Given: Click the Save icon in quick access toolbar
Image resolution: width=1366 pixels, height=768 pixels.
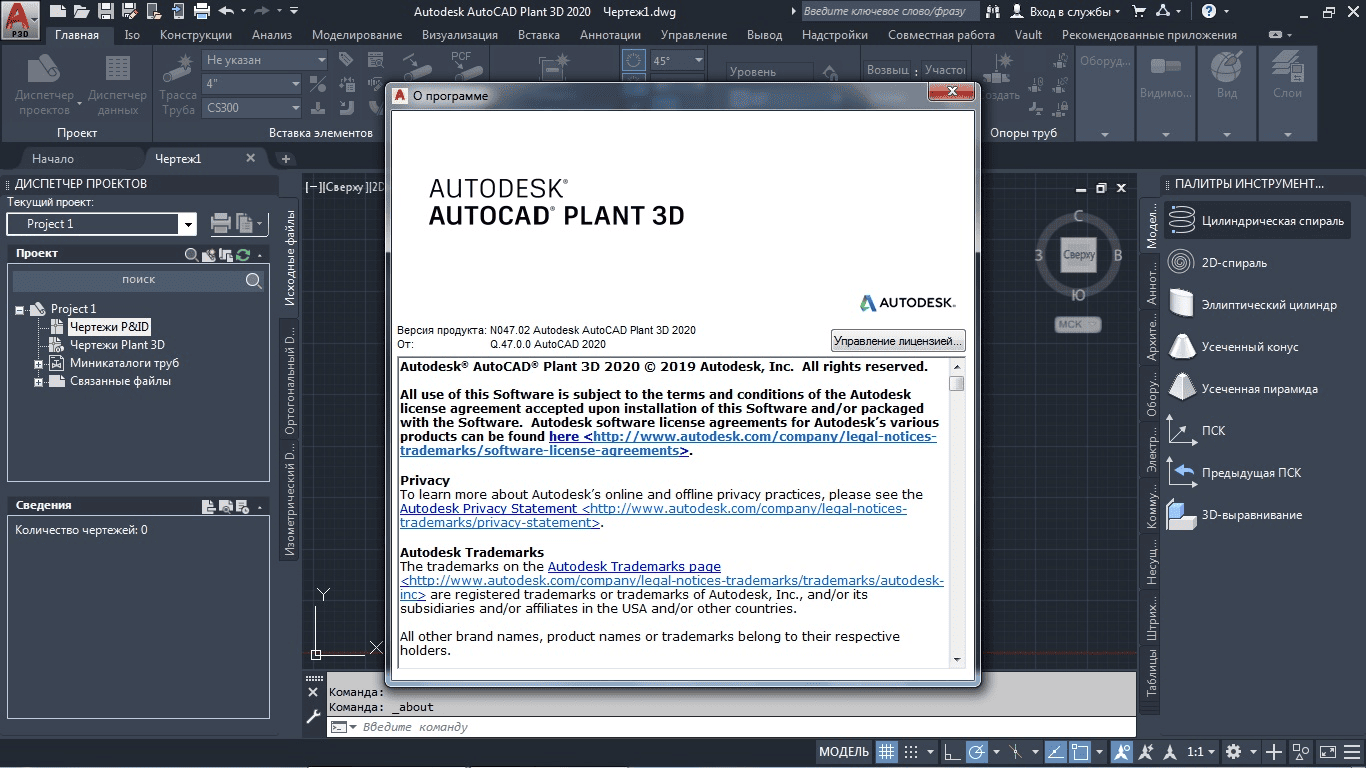Looking at the screenshot, I should tap(105, 12).
